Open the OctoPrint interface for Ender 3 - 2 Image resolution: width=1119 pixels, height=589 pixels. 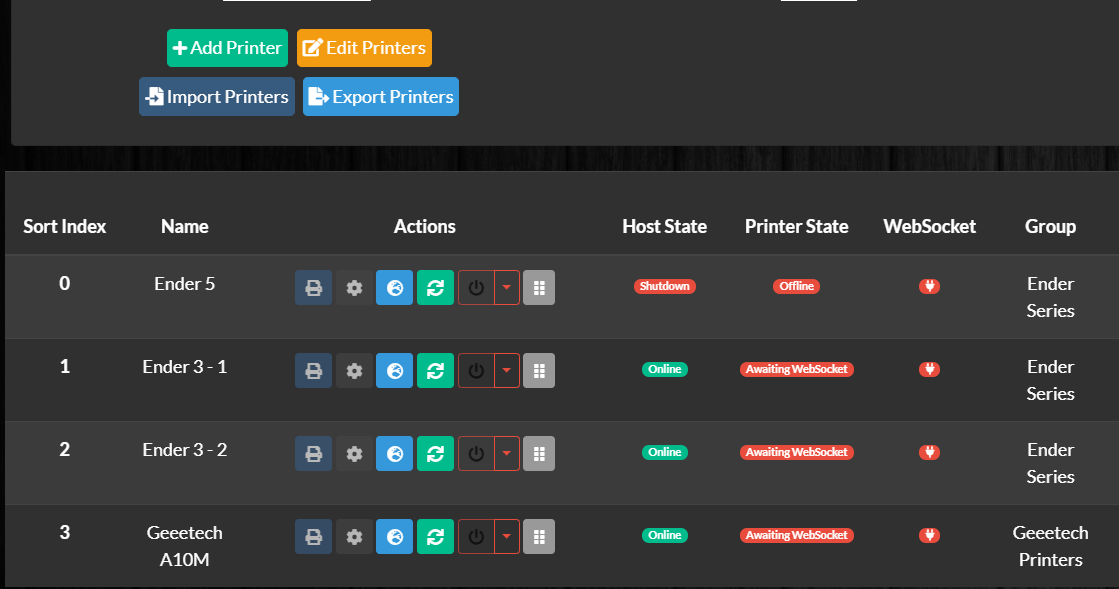point(394,453)
